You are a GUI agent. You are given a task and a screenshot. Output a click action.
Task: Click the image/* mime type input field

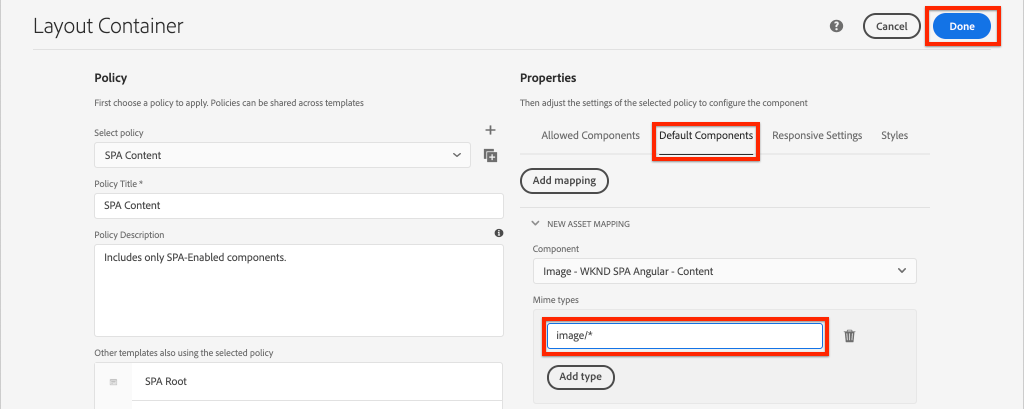(684, 336)
